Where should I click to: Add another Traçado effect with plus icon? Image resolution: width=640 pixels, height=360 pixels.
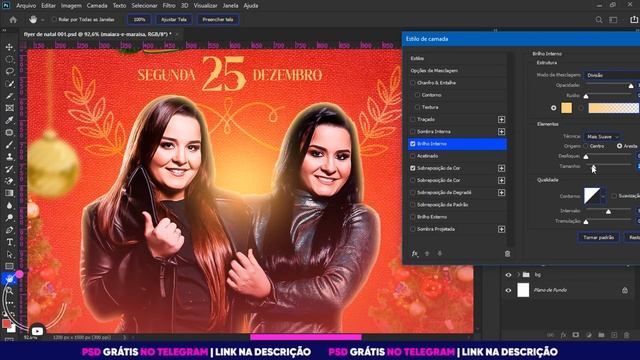pos(501,119)
